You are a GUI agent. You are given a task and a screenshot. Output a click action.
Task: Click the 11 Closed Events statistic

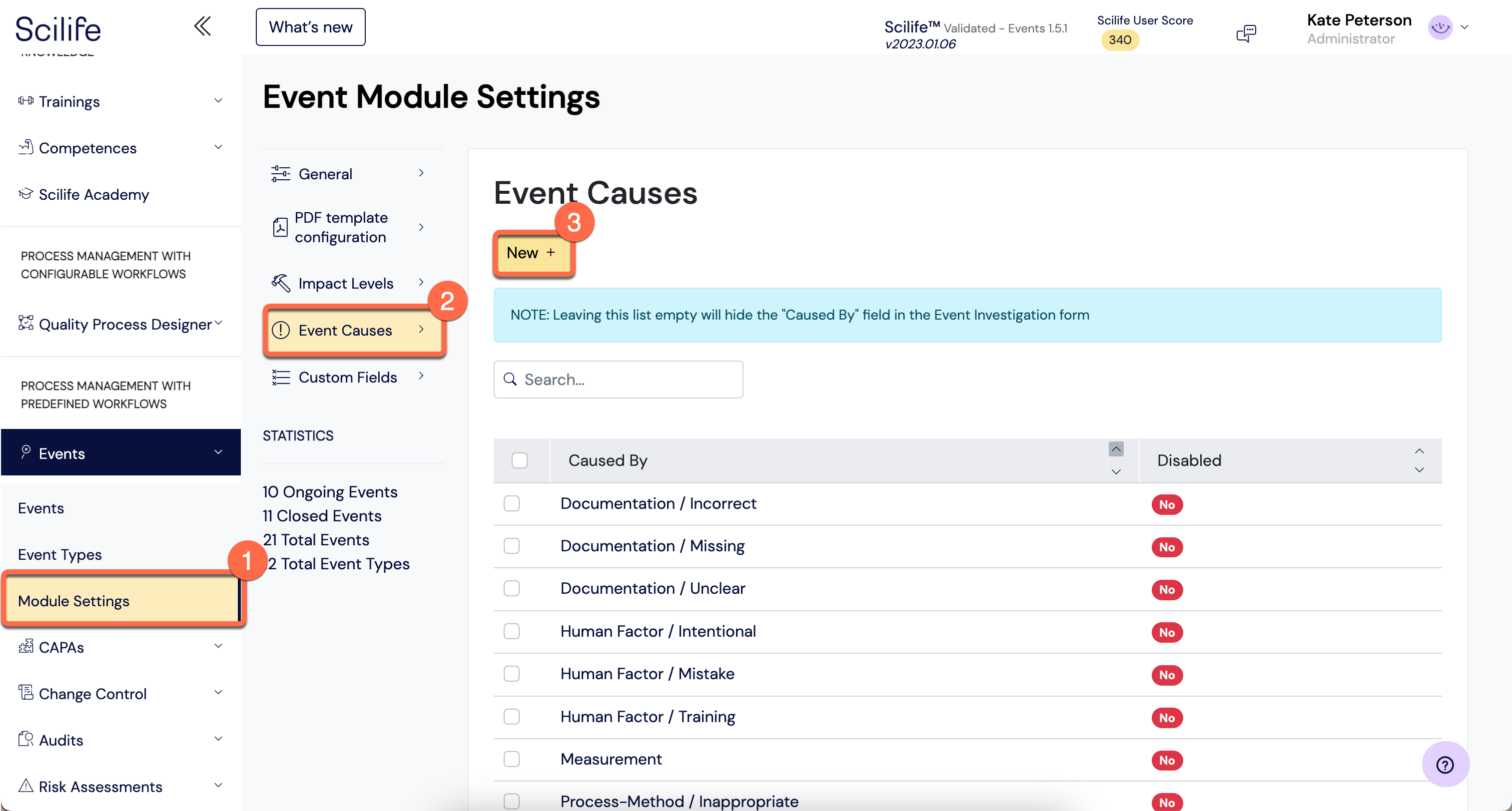click(322, 516)
